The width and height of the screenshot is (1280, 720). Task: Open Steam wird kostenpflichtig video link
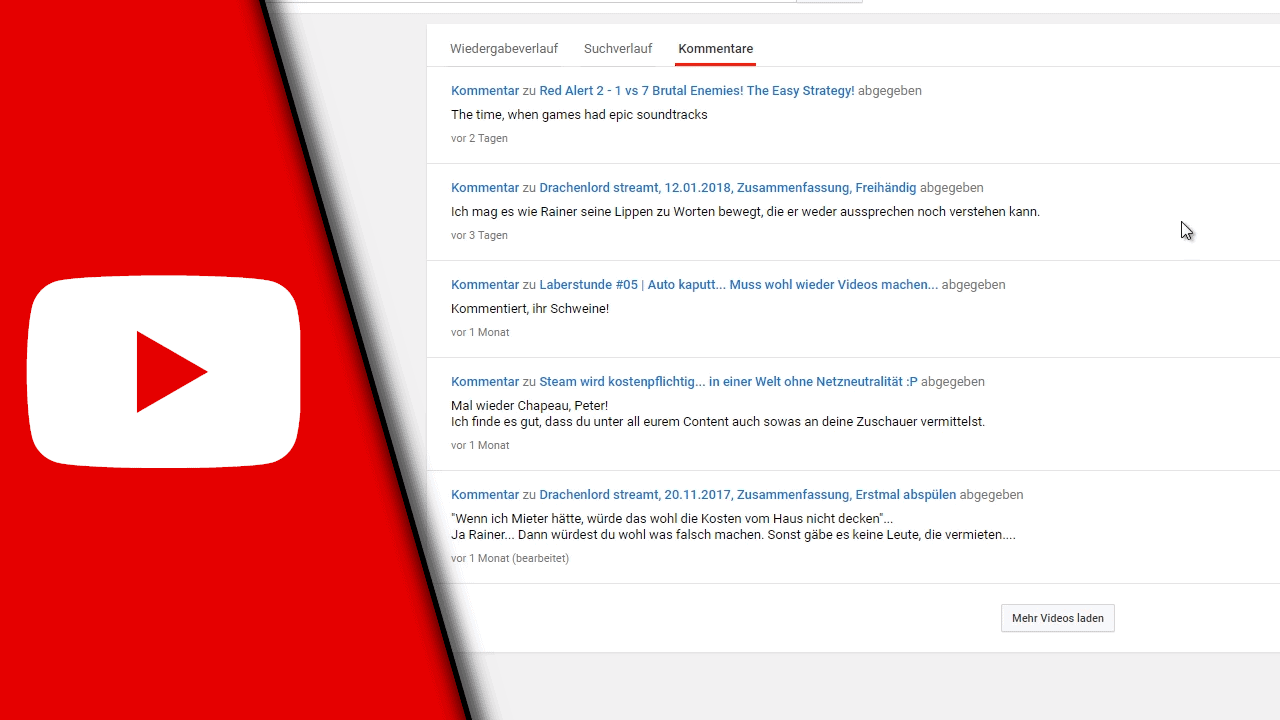click(727, 381)
